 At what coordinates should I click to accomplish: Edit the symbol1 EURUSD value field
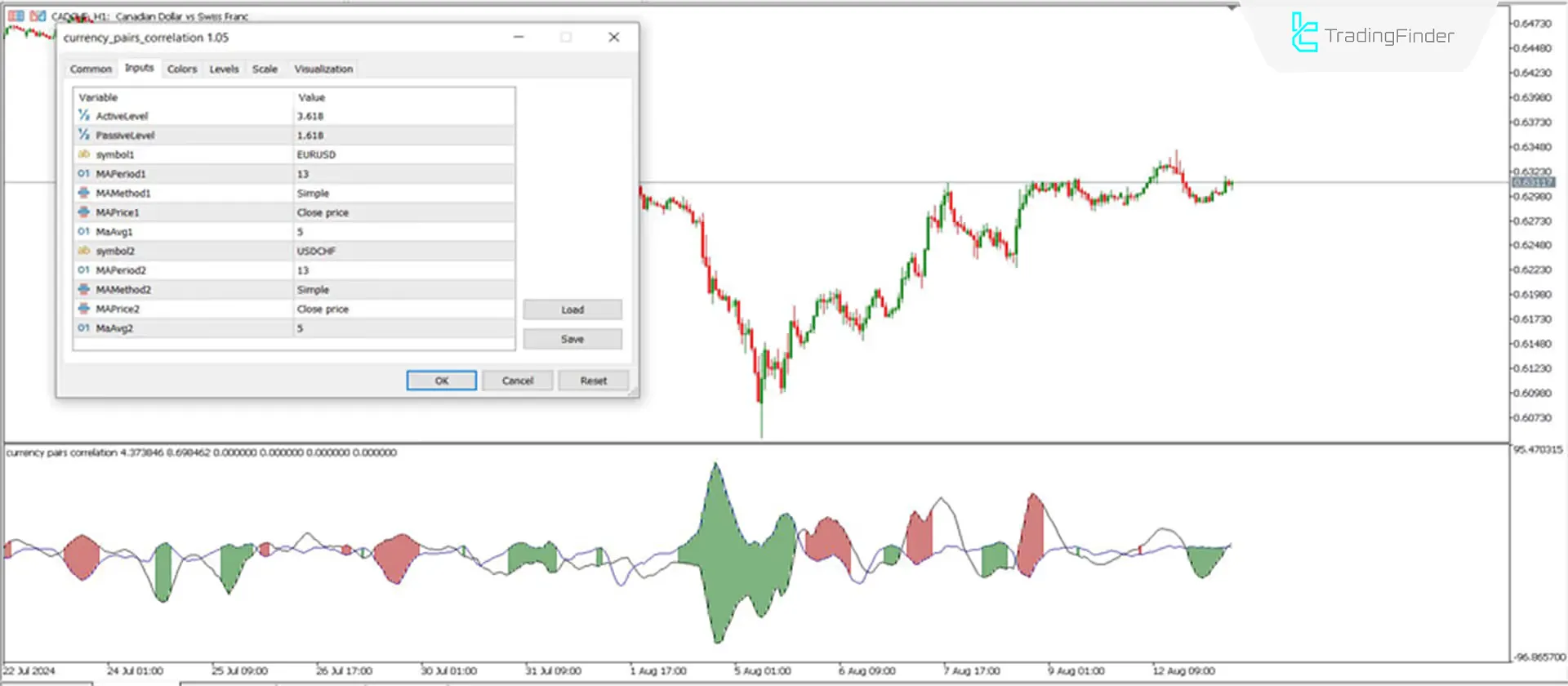click(x=403, y=154)
